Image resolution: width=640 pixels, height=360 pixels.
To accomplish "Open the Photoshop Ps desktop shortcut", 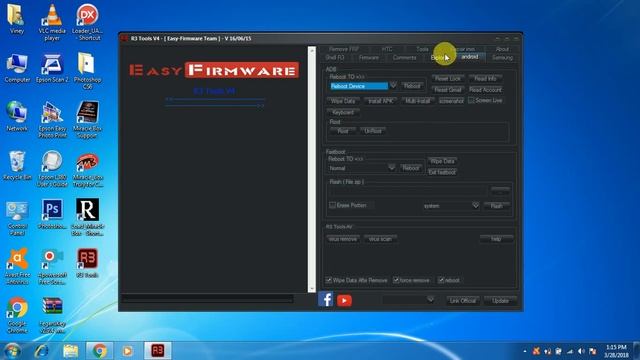I will [x=52, y=214].
